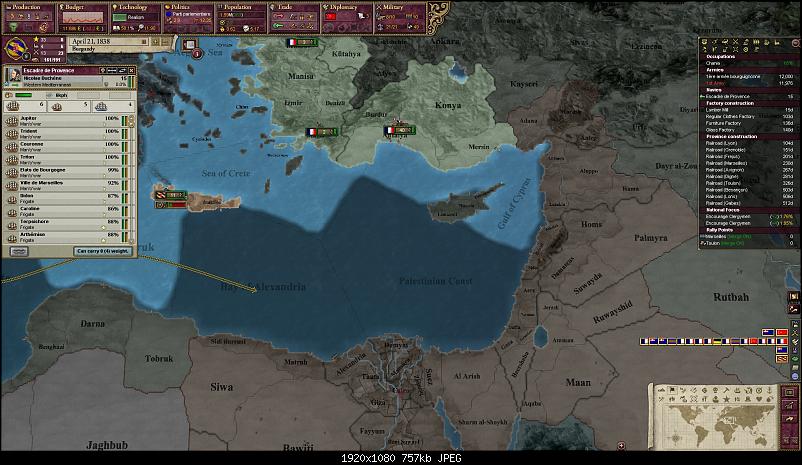This screenshot has width=802, height=465.
Task: Toggle crossed swords message filter icon
Action: [795, 334]
